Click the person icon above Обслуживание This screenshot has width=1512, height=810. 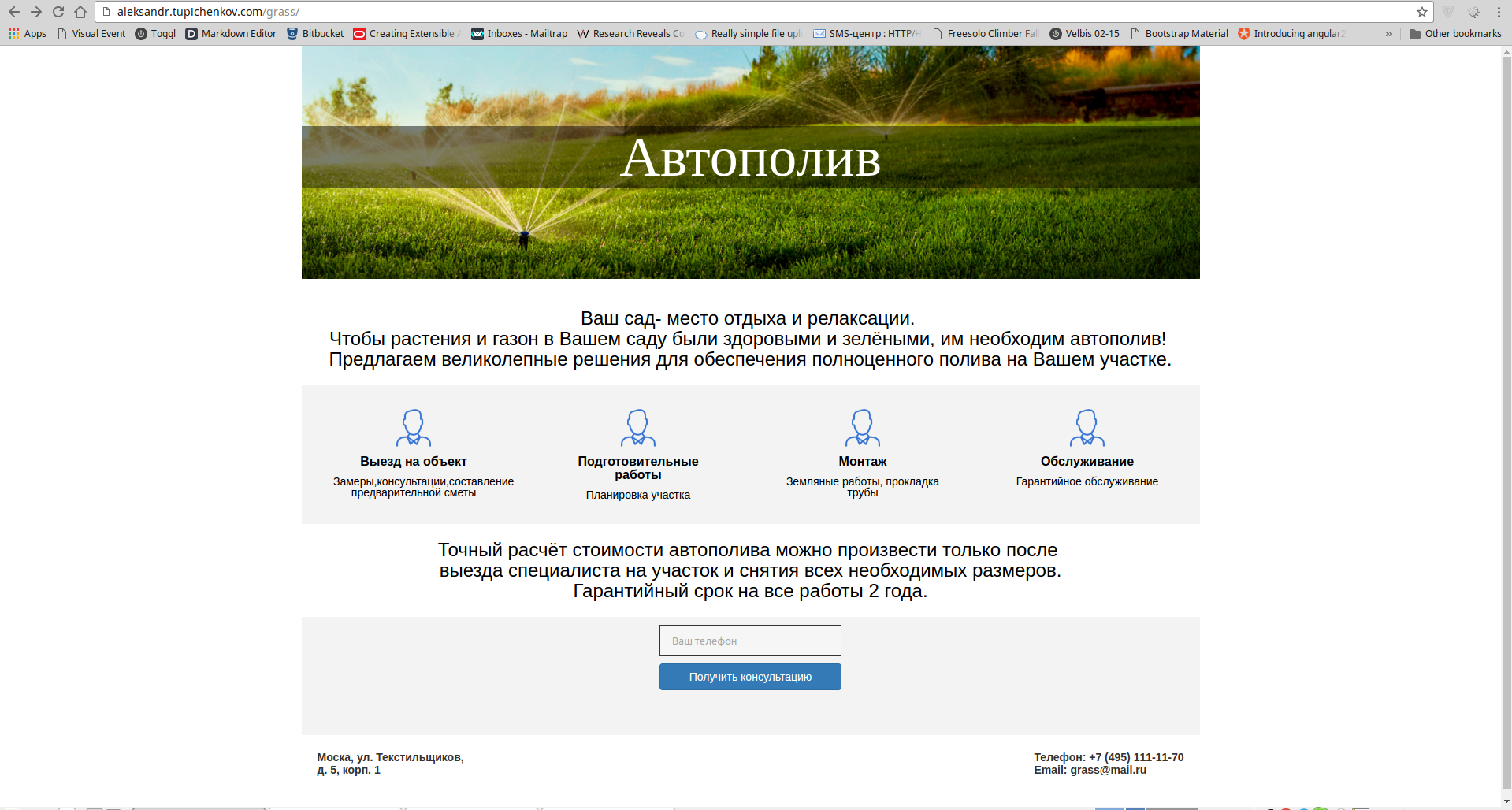click(1087, 428)
